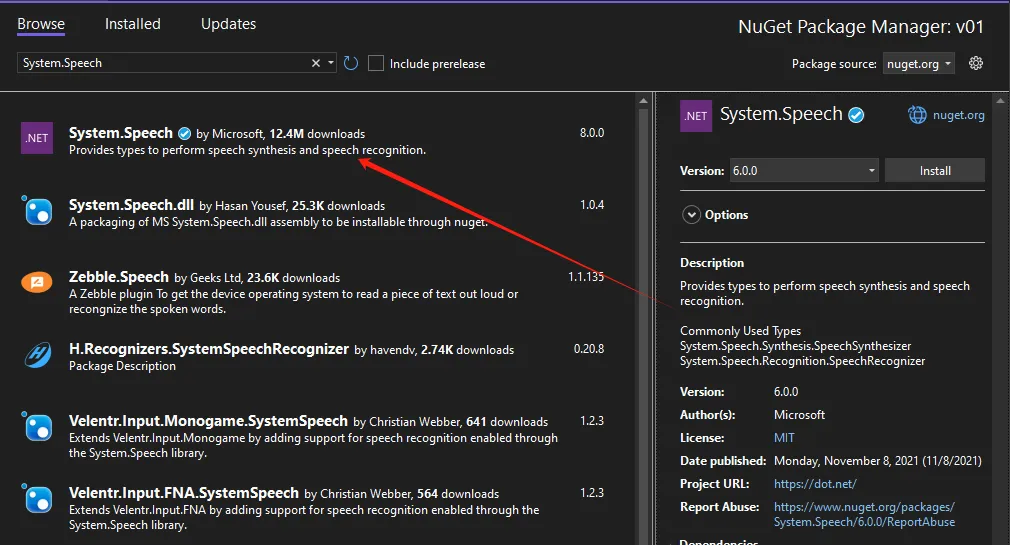The height and width of the screenshot is (545, 1010).
Task: Click version 0.20.8 of H.Recognizers
Action: [x=589, y=349]
